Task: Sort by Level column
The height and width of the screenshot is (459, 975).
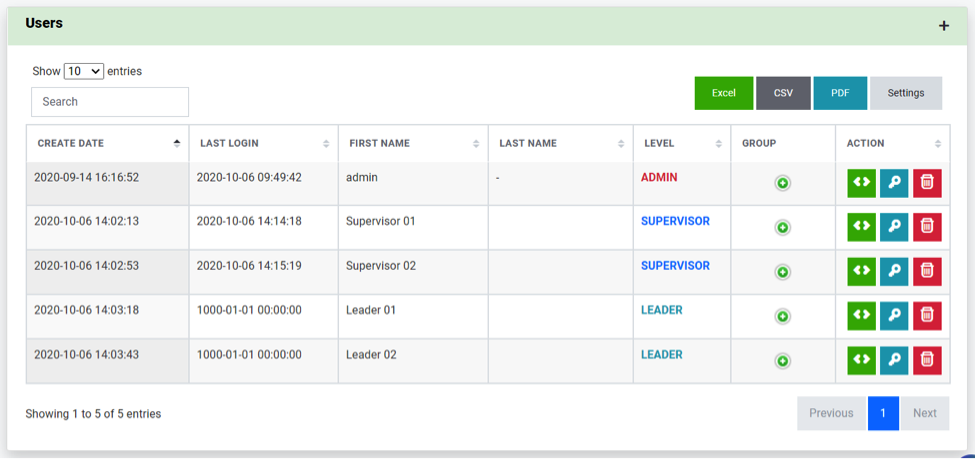Action: pos(682,143)
